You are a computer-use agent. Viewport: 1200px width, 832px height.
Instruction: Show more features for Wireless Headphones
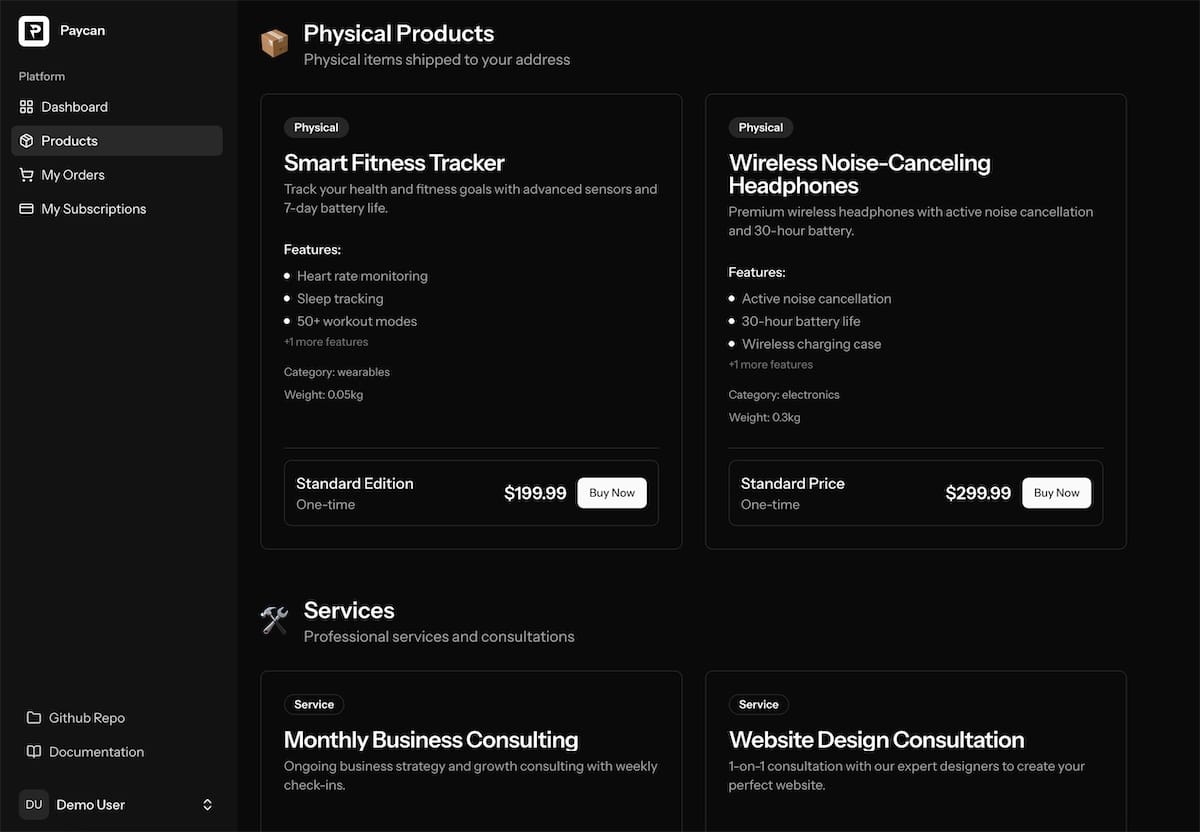(x=770, y=364)
